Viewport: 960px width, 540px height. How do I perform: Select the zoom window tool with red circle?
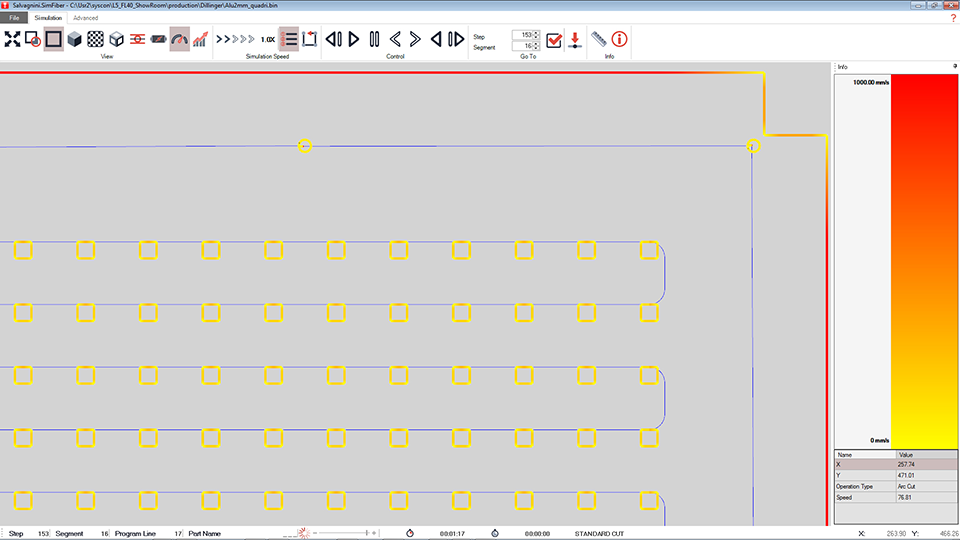click(x=32, y=39)
